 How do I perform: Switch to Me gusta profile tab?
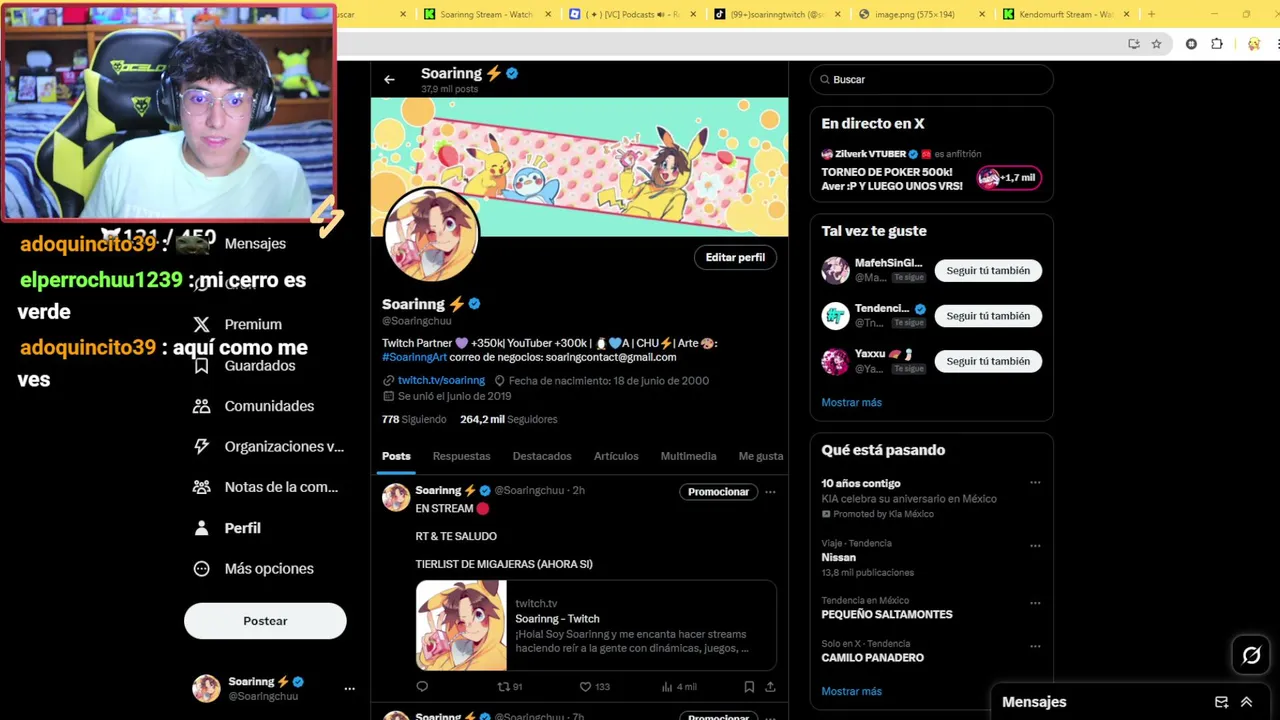coord(761,456)
